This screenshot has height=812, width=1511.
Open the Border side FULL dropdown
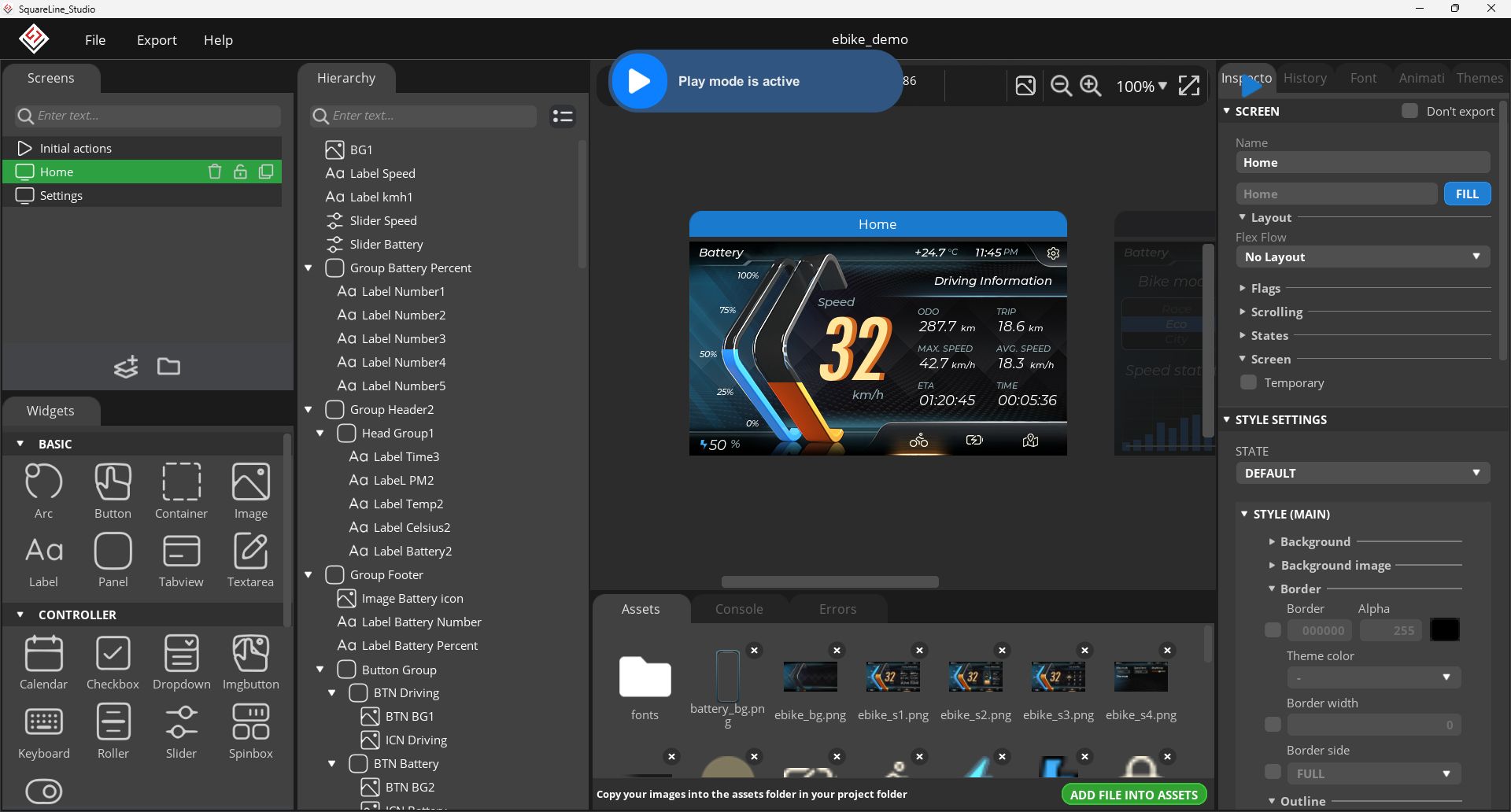tap(1374, 773)
